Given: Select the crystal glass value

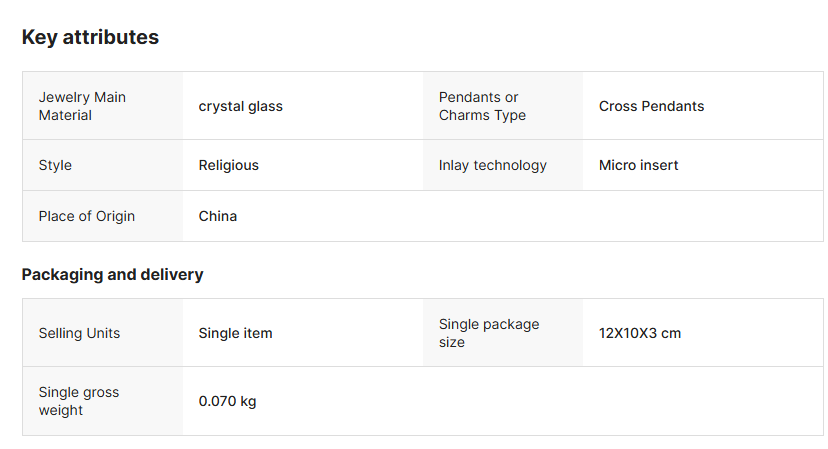Looking at the screenshot, I should point(240,106).
